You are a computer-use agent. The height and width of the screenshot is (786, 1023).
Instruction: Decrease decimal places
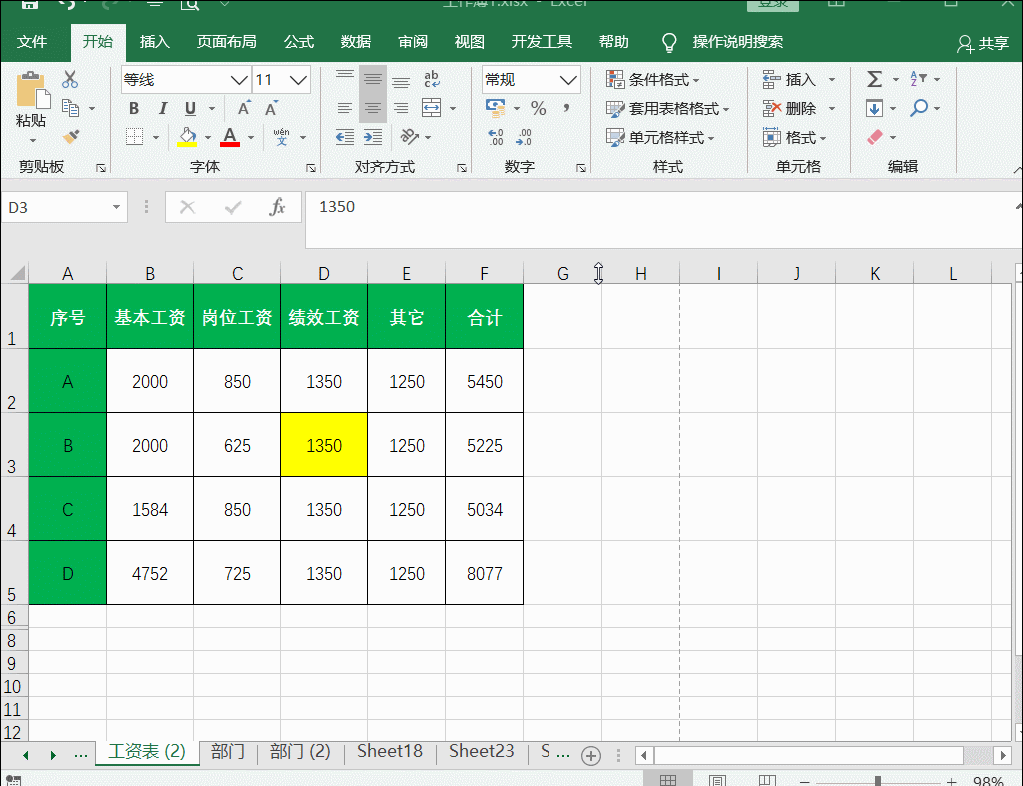[524, 137]
